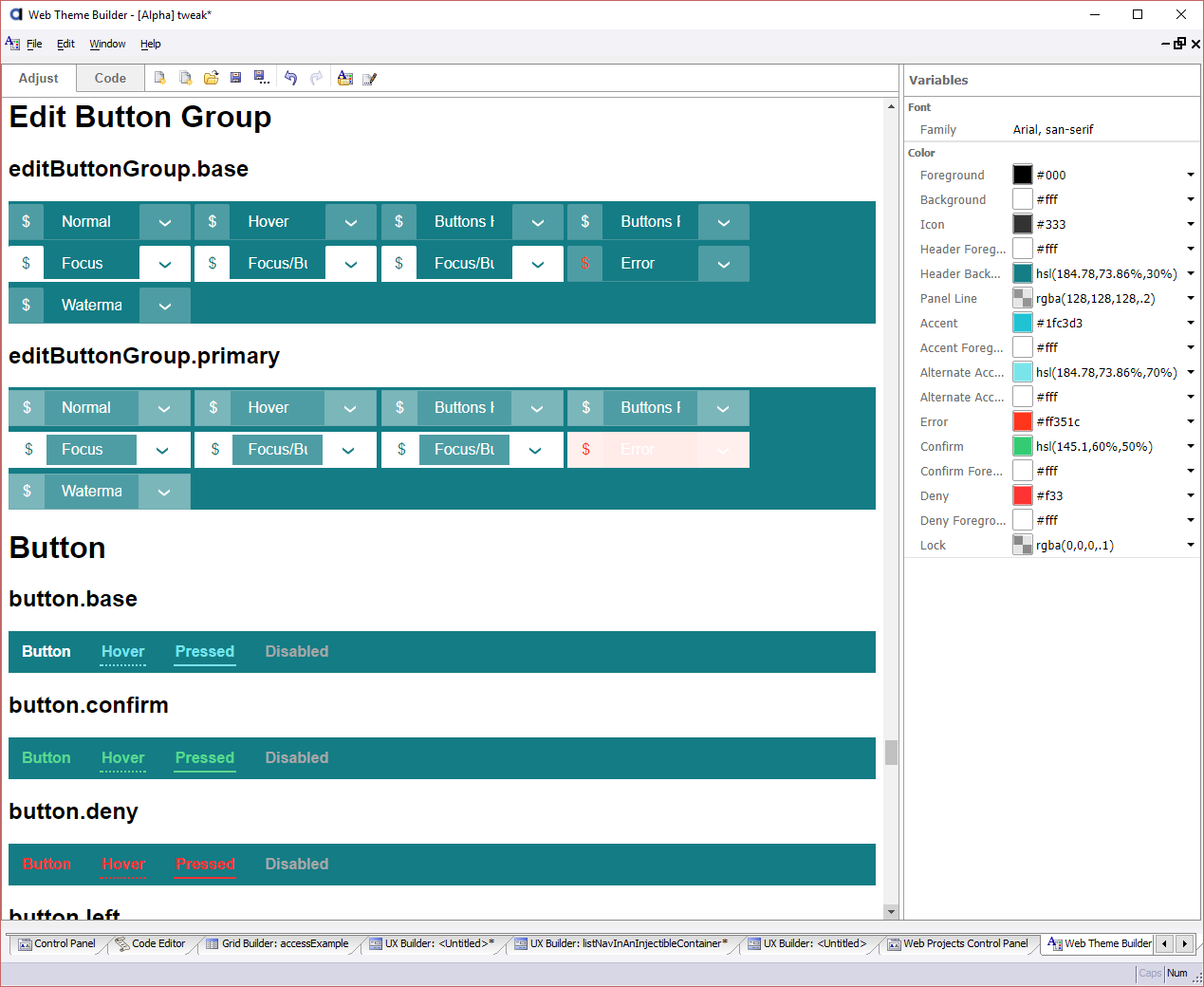Screen dimensions: 1204x987
Task: Click the Redo arrow in toolbar
Action: (317, 78)
